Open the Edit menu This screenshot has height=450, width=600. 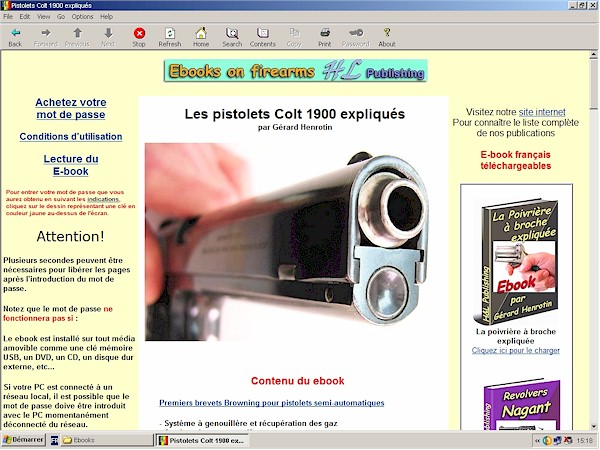click(25, 16)
